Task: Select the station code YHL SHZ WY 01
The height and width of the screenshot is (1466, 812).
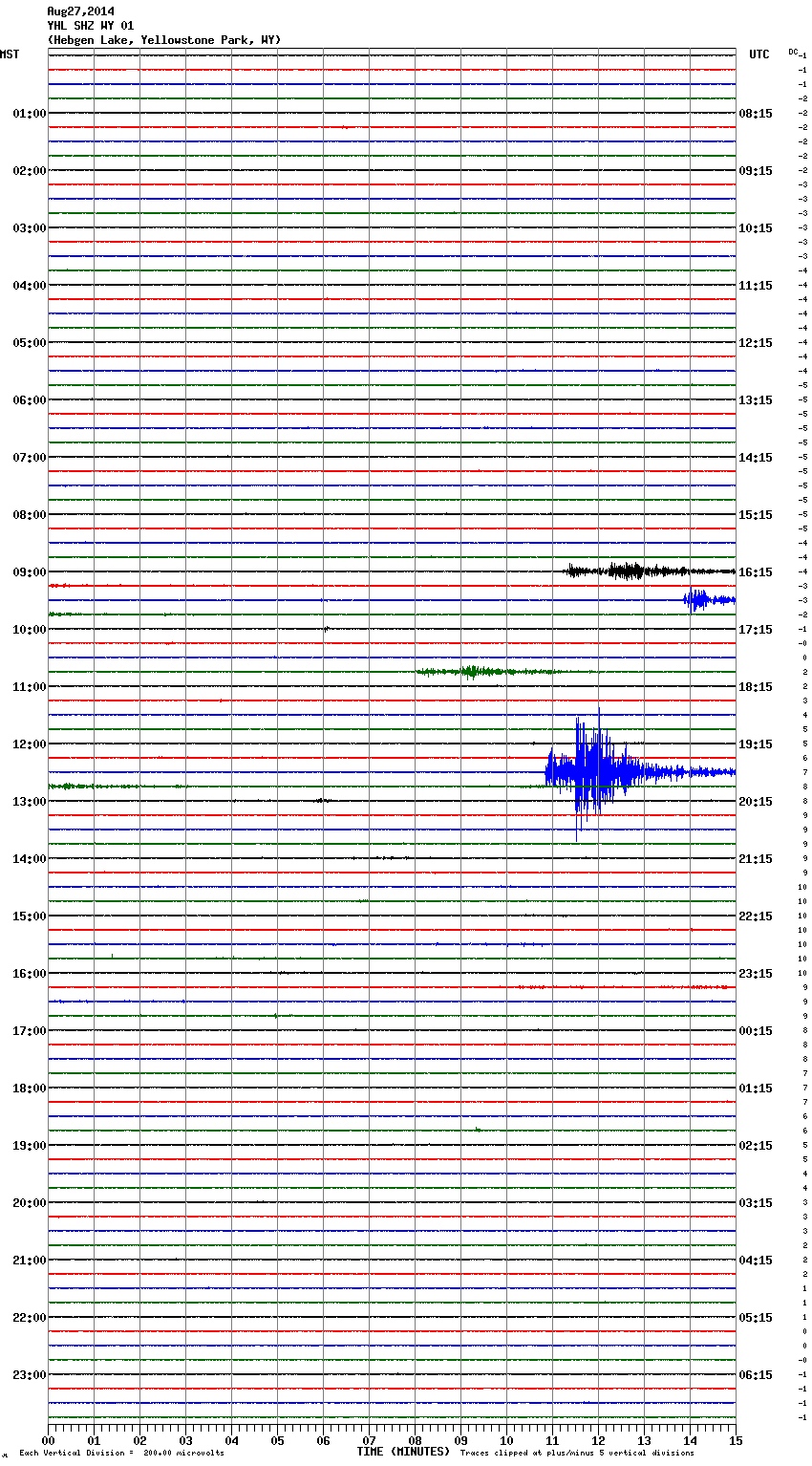Action: (91, 26)
